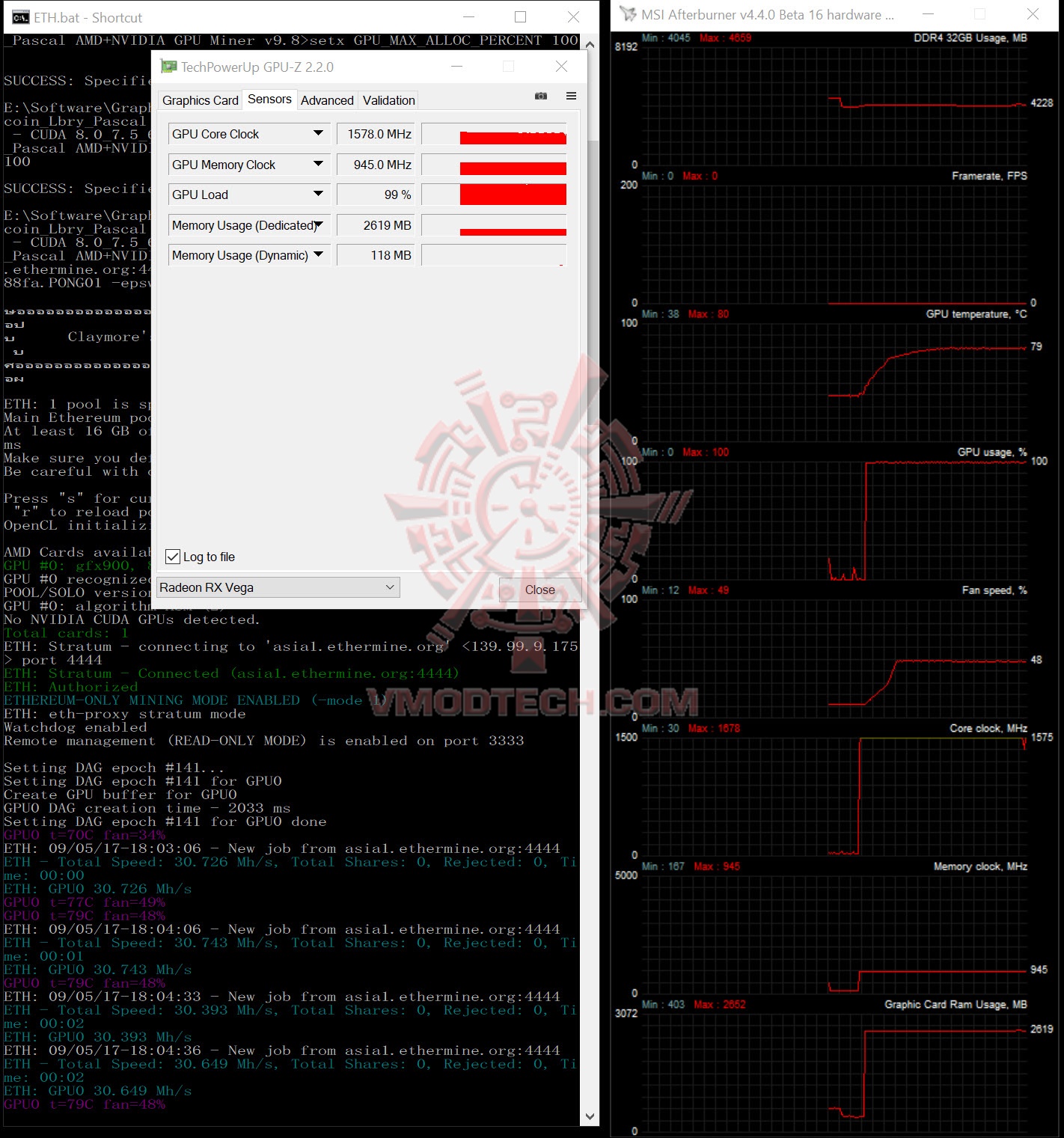Viewport: 1064px width, 1138px height.
Task: Click 'GPU0 DAG creation time - 2033 ms' line
Action: [147, 808]
